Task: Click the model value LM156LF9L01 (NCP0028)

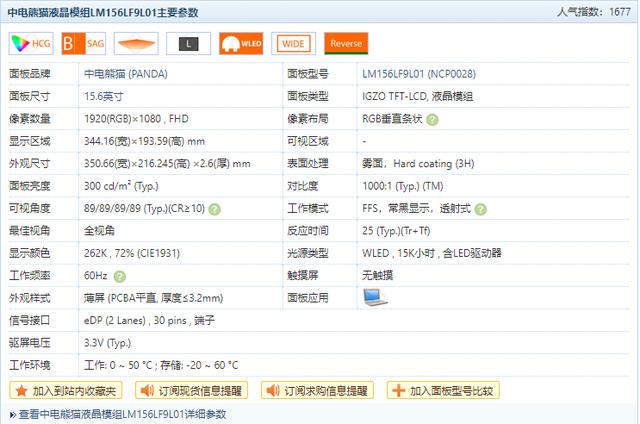Action: [x=419, y=74]
